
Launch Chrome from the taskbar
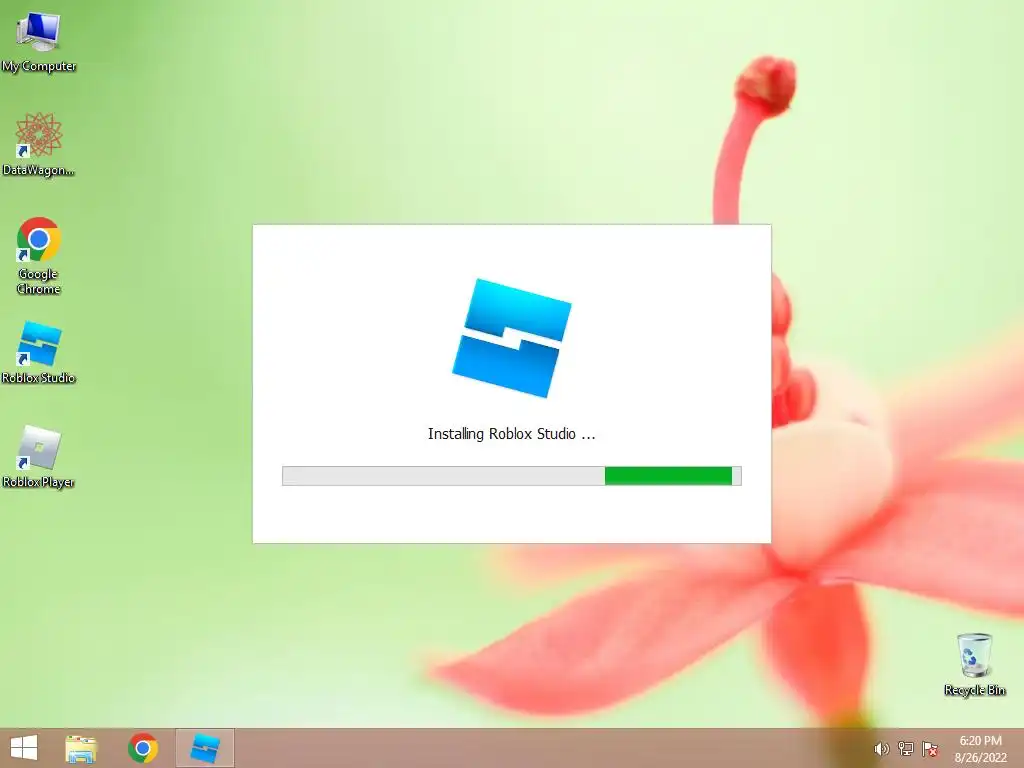coord(143,748)
